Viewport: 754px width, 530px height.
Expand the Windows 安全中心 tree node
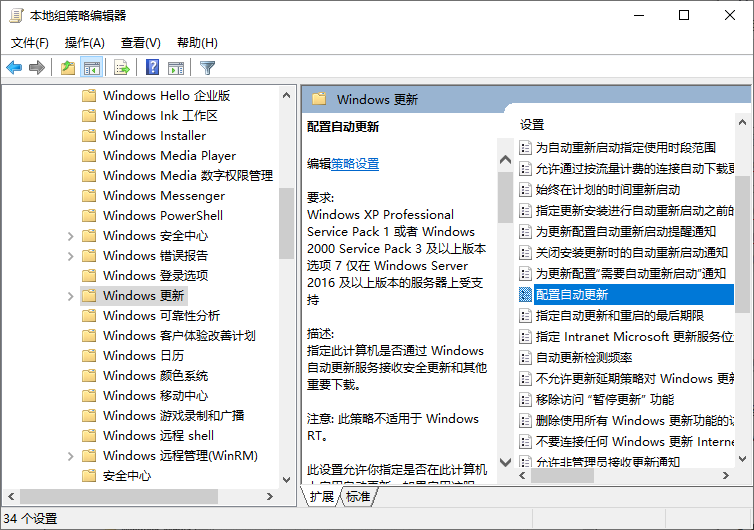click(70, 236)
